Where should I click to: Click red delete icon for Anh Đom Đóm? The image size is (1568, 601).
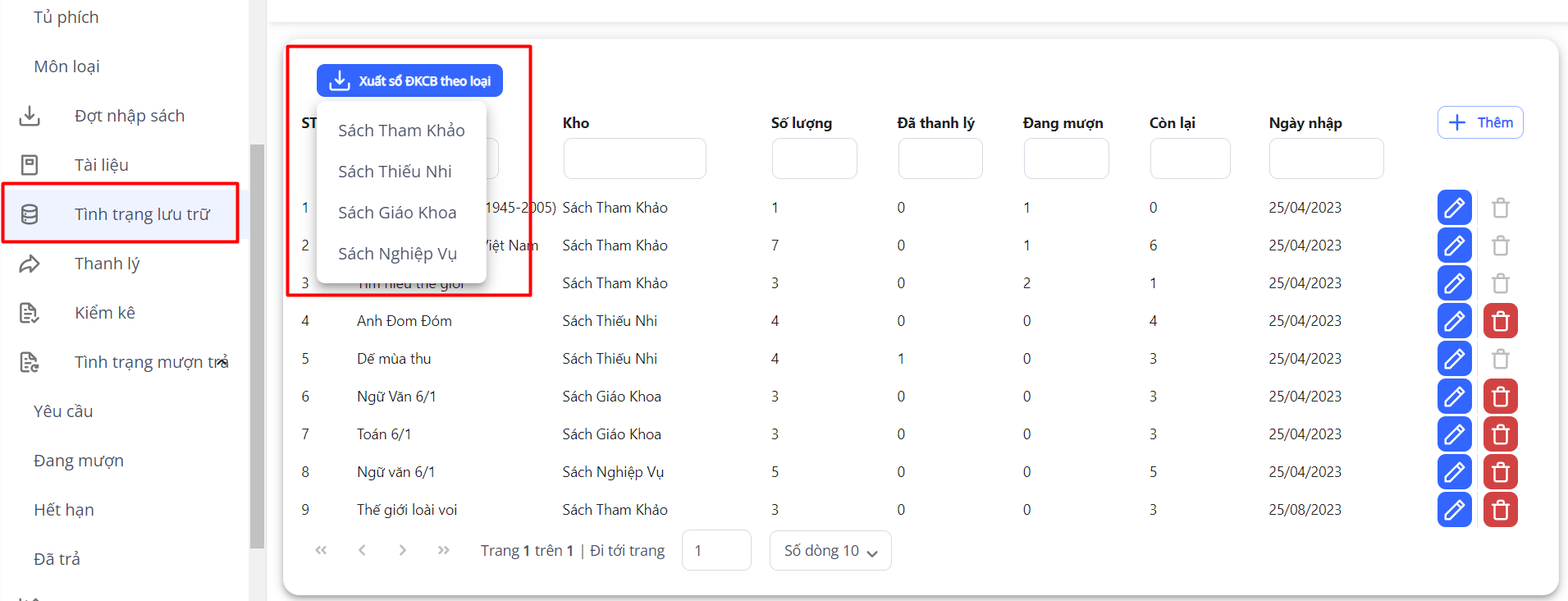(1500, 321)
